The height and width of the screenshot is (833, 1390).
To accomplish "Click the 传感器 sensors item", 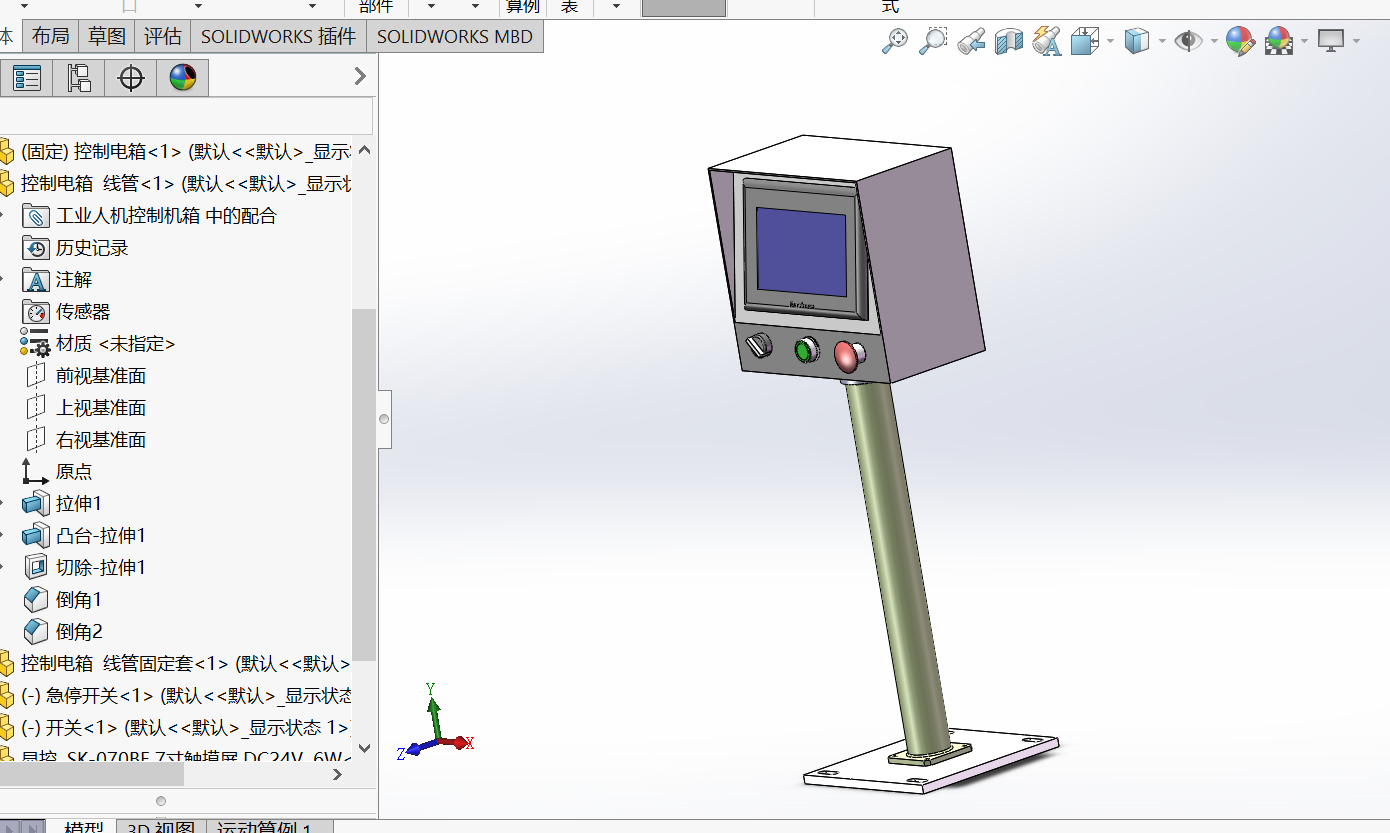I will (x=83, y=312).
